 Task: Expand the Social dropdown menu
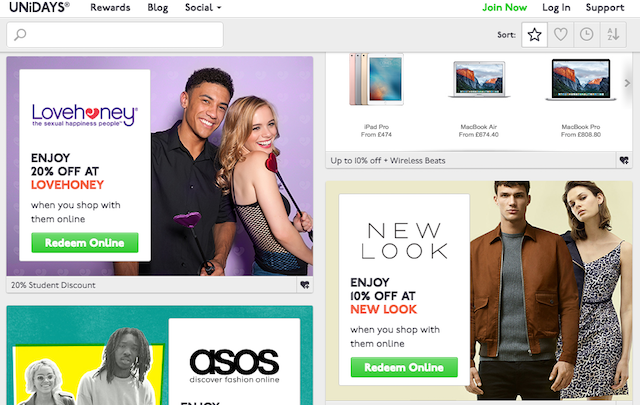click(x=203, y=7)
